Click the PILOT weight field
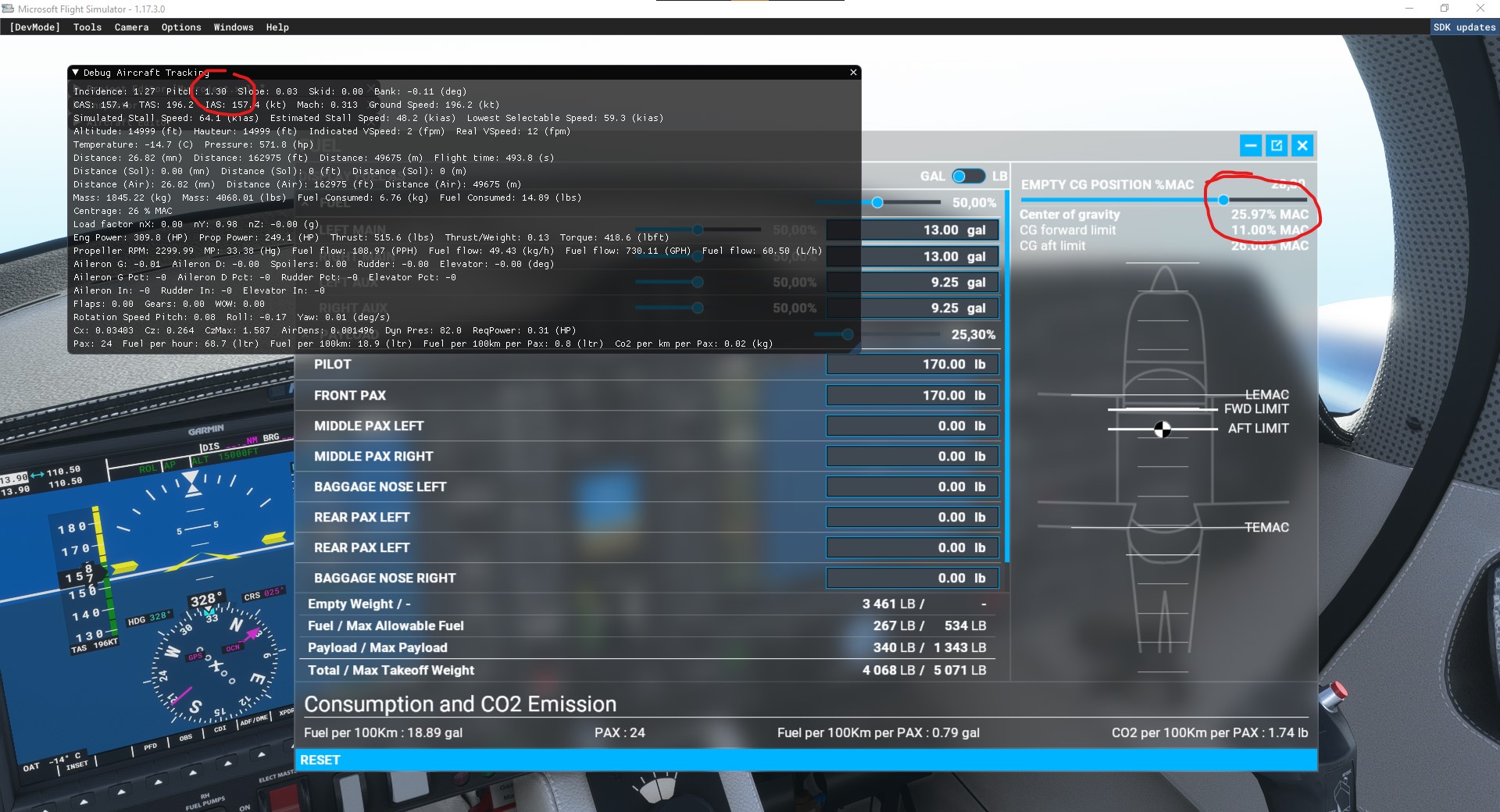The width and height of the screenshot is (1500, 812). tap(912, 365)
